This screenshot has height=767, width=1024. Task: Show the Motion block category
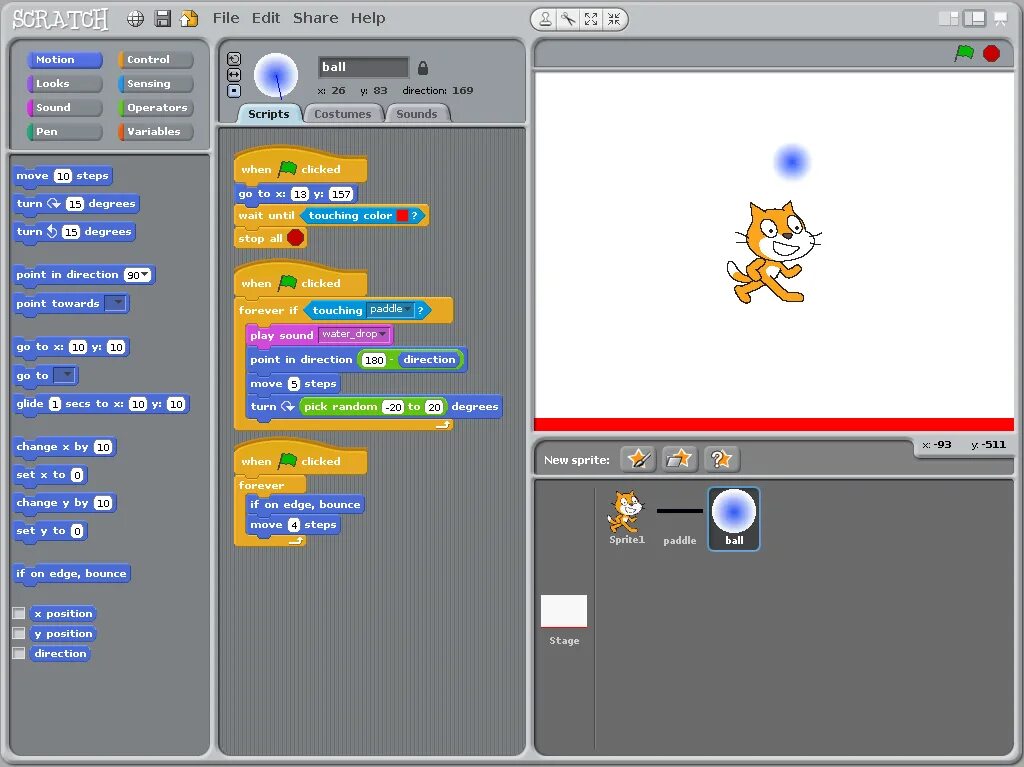[65, 59]
